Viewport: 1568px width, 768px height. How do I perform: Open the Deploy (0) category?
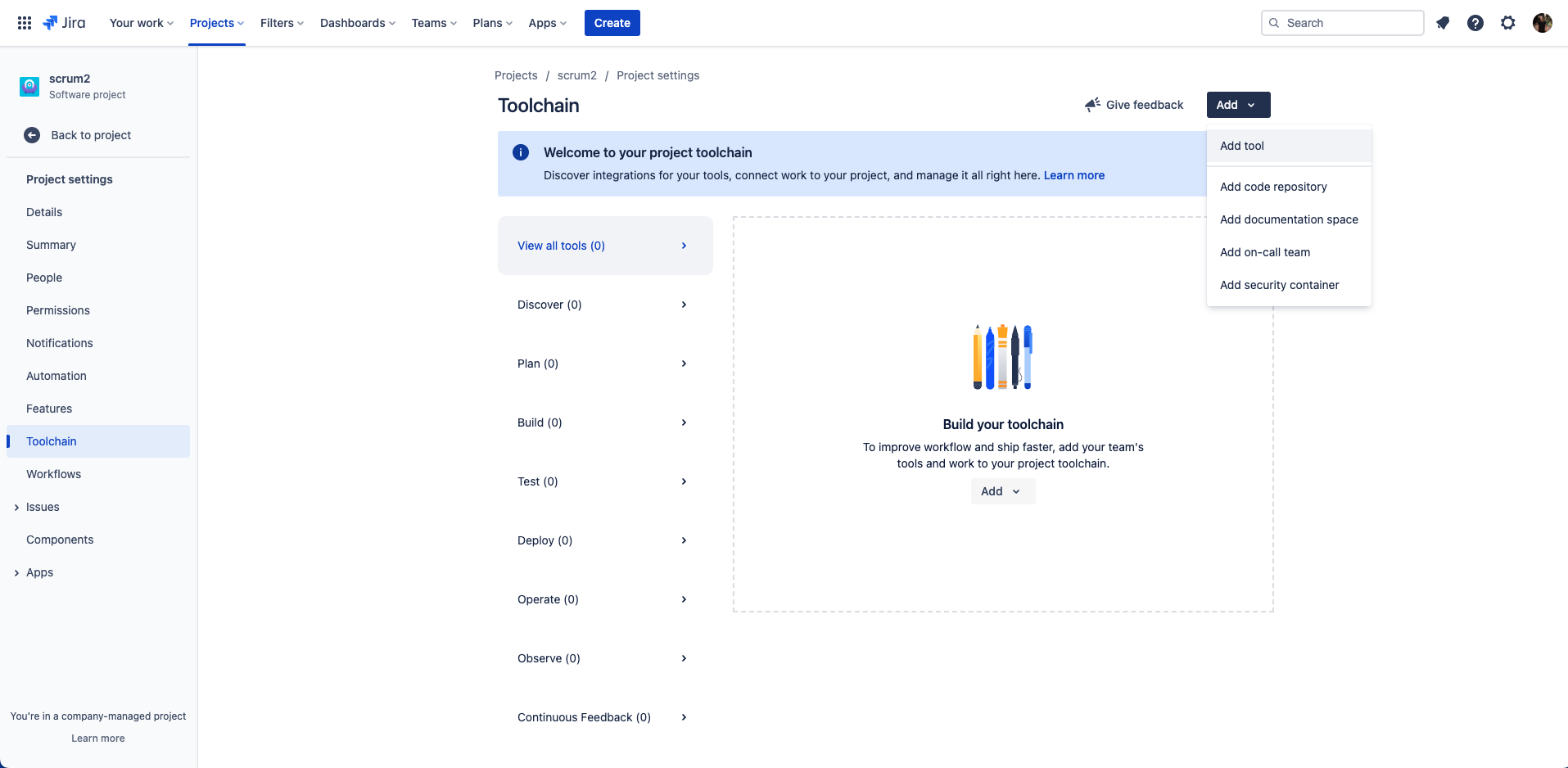pyautogui.click(x=605, y=540)
